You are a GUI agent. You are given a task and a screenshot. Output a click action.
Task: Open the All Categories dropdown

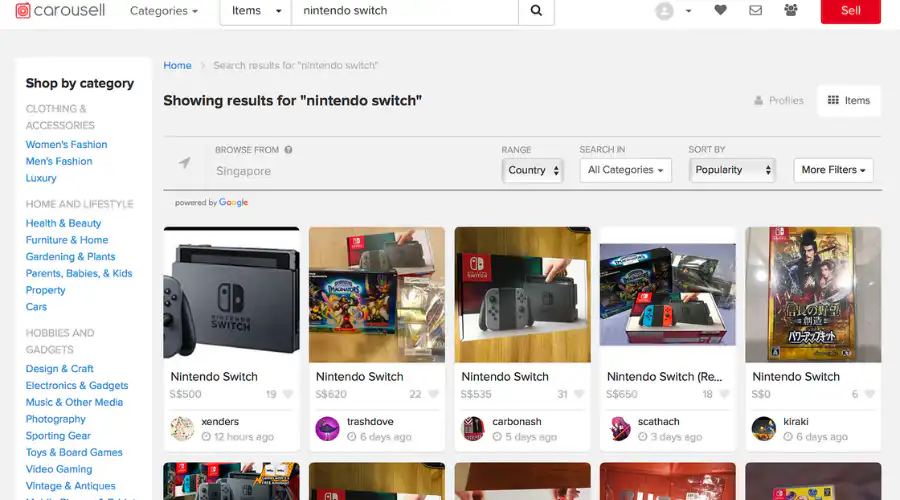click(625, 170)
